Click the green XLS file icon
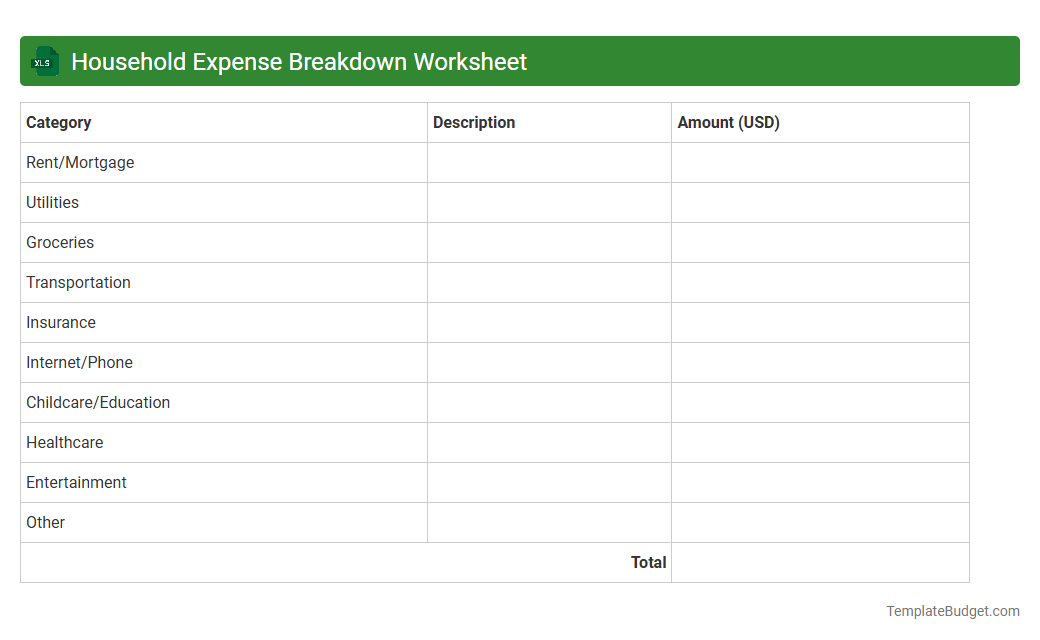This screenshot has height=640, width=1040. [44, 61]
